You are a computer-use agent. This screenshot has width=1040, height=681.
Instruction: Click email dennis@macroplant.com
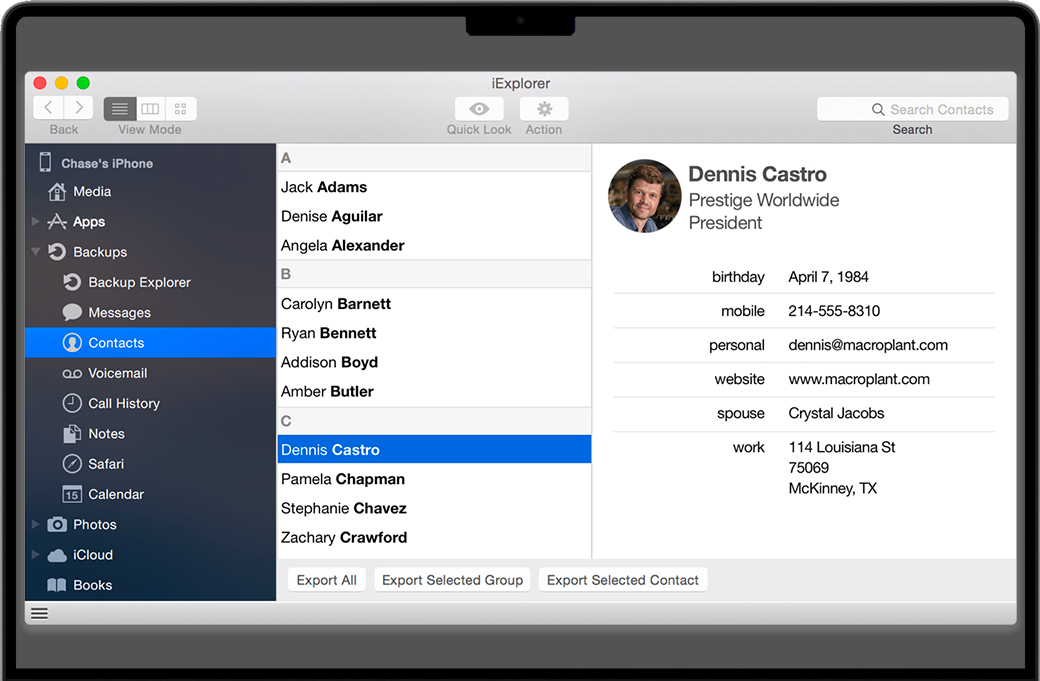868,345
